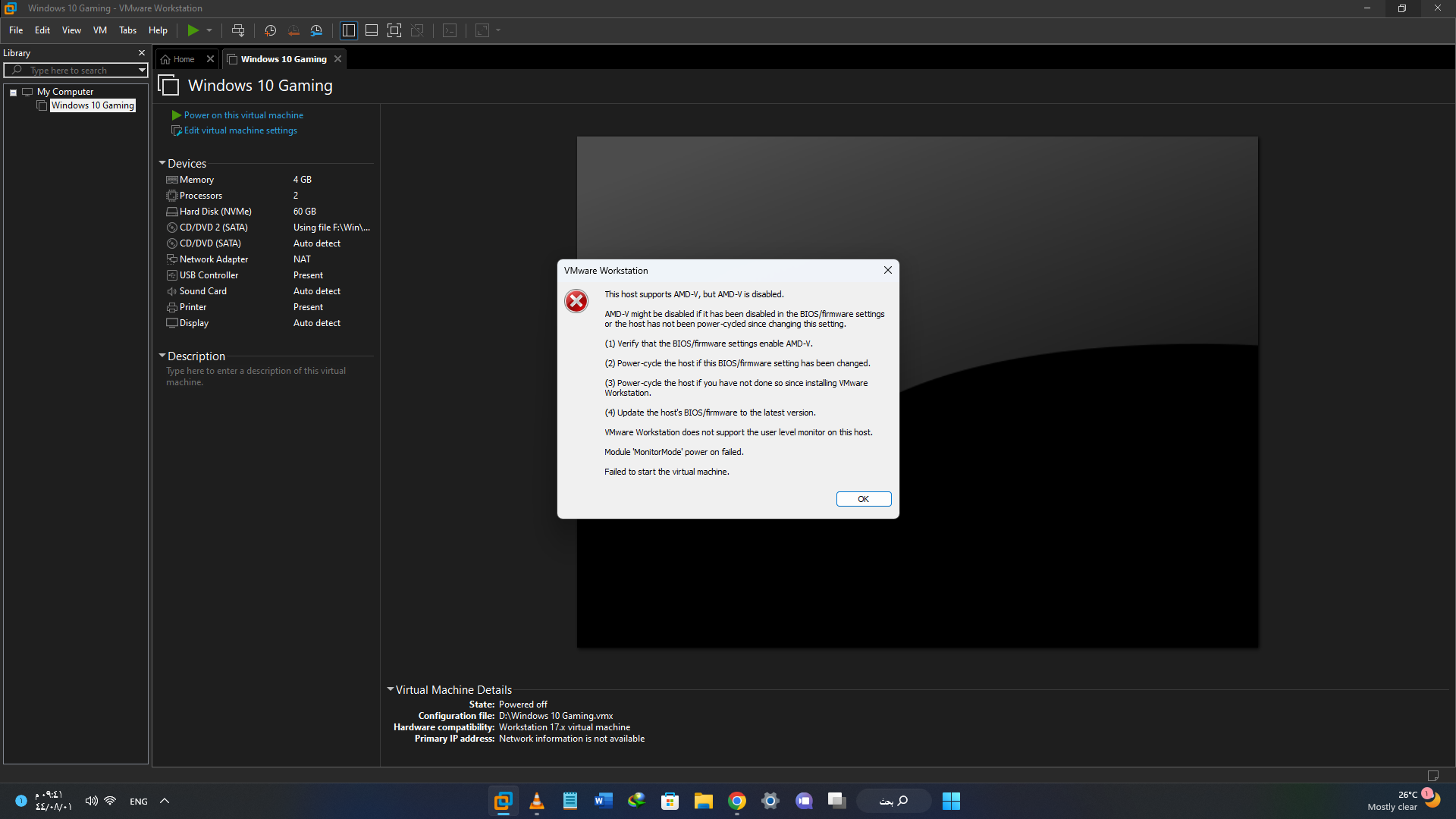Open Microsoft Store from taskbar
The width and height of the screenshot is (1456, 819).
coord(670,801)
